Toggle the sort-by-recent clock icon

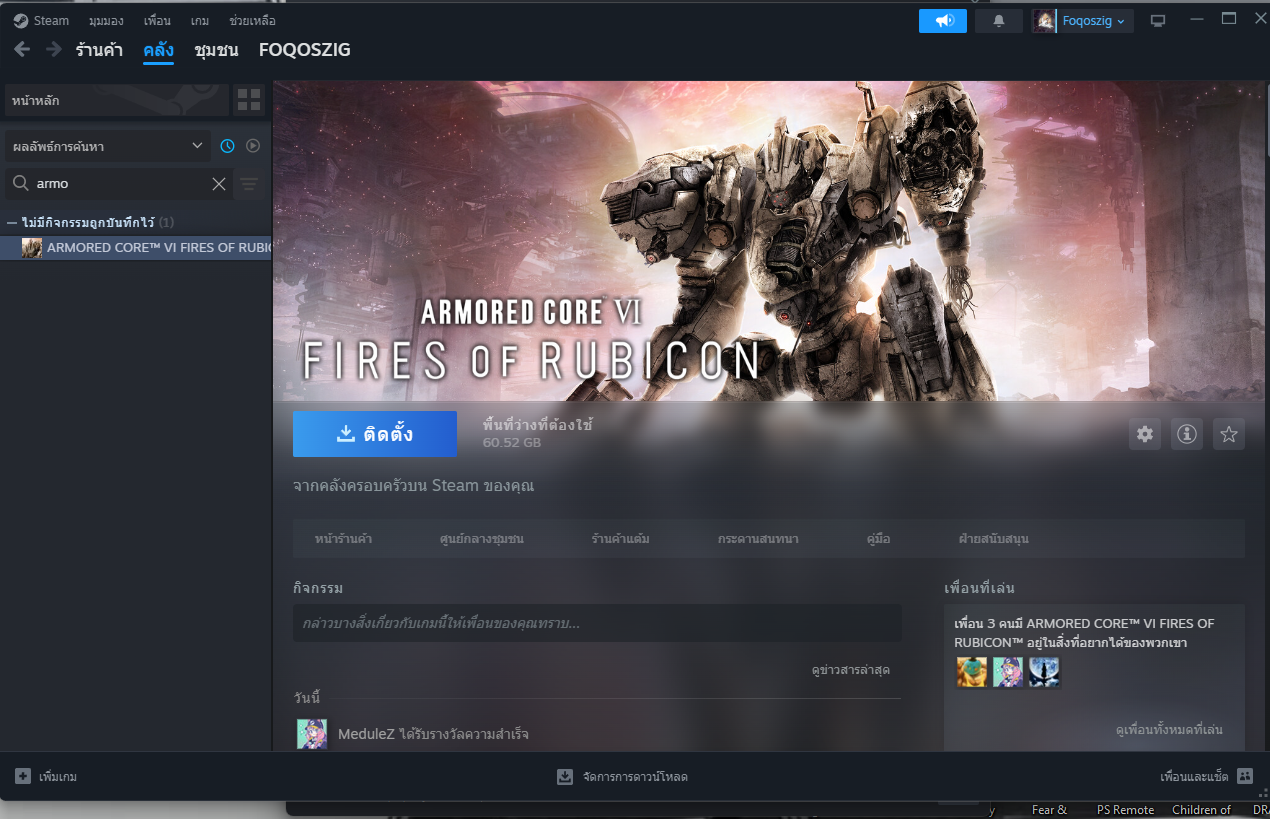(227, 146)
